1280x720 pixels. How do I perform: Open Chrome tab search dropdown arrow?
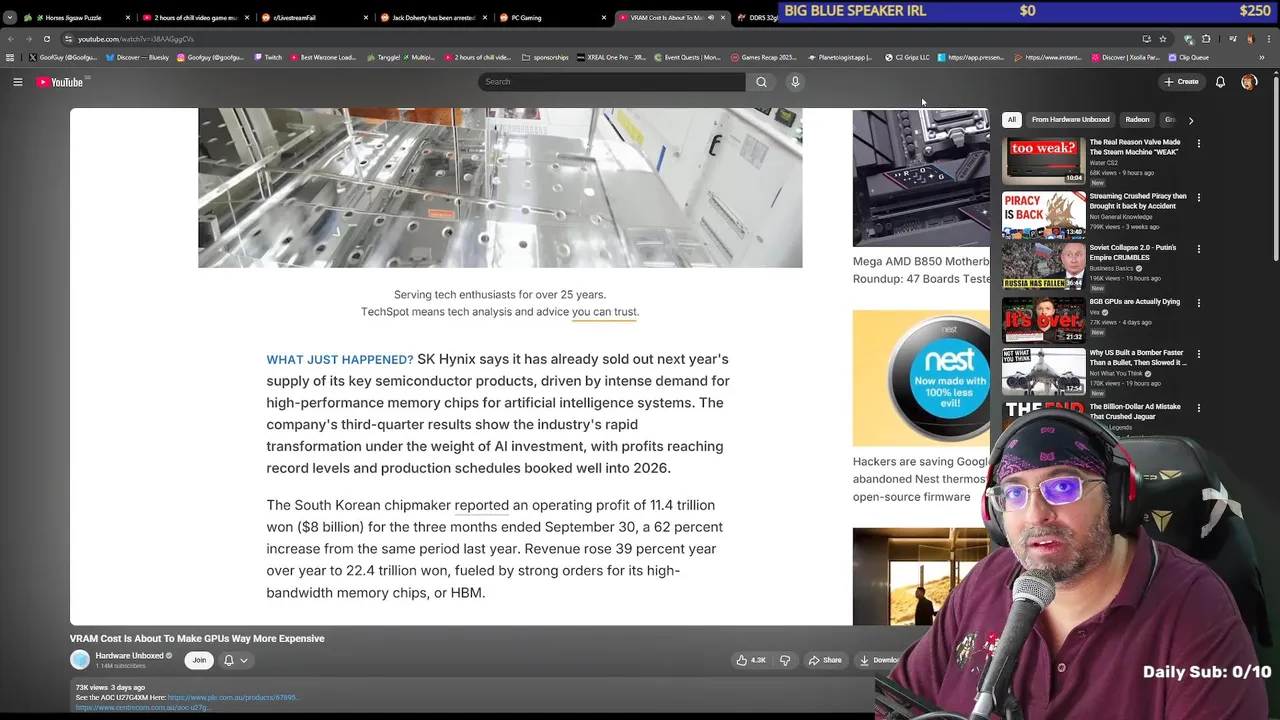[10, 17]
